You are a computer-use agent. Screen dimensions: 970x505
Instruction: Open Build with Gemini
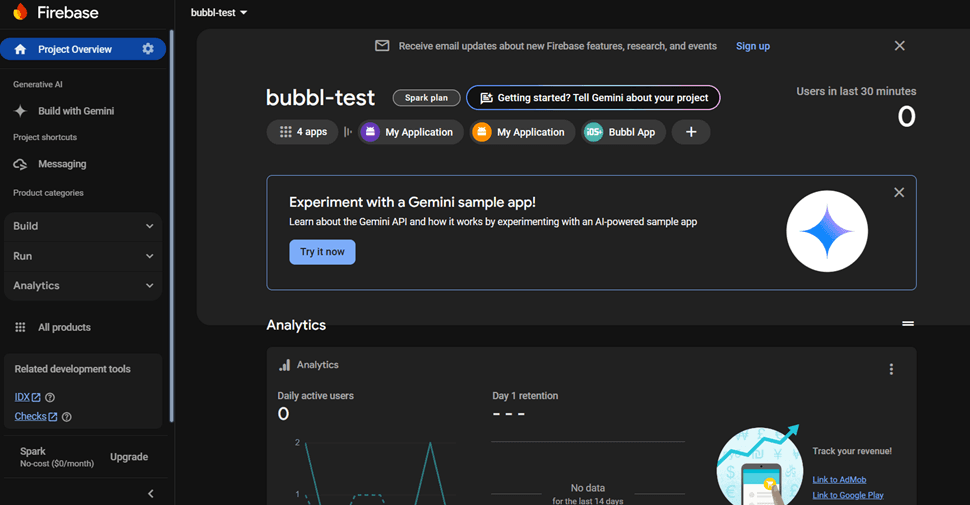(76, 111)
